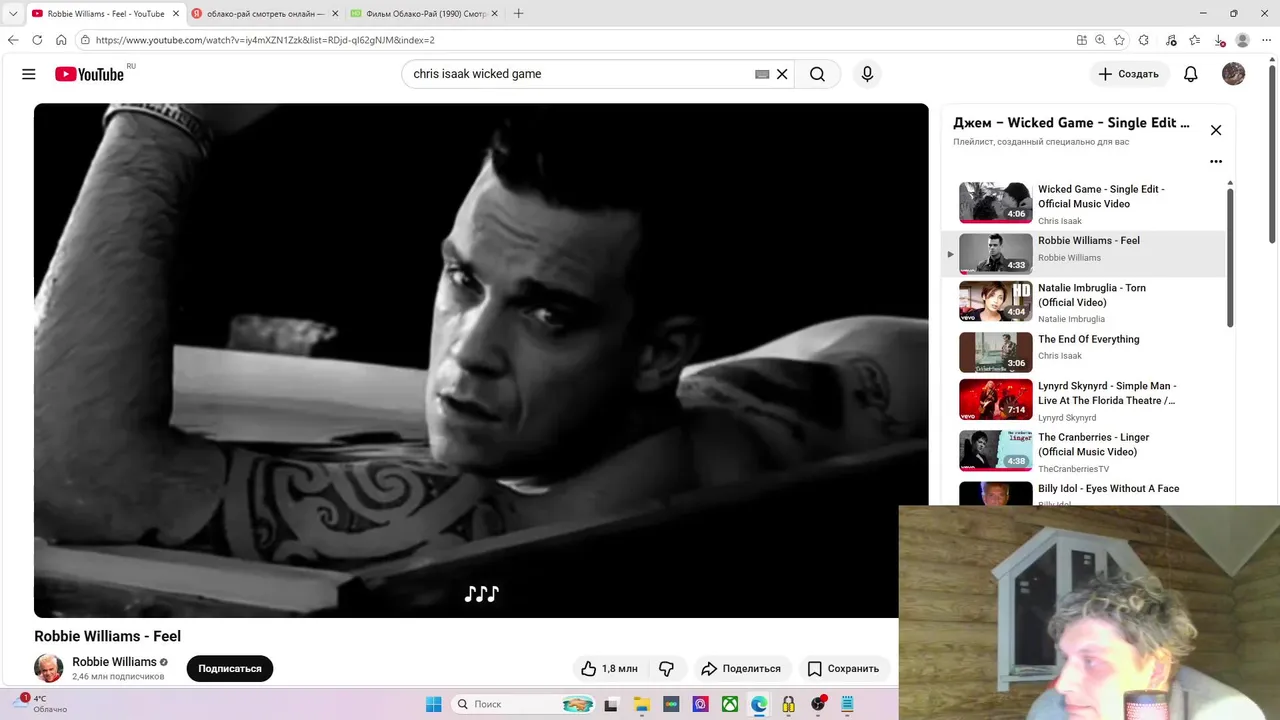Click the playlist panel scrollbar
Screen dimensions: 1280x720
(x=1230, y=256)
